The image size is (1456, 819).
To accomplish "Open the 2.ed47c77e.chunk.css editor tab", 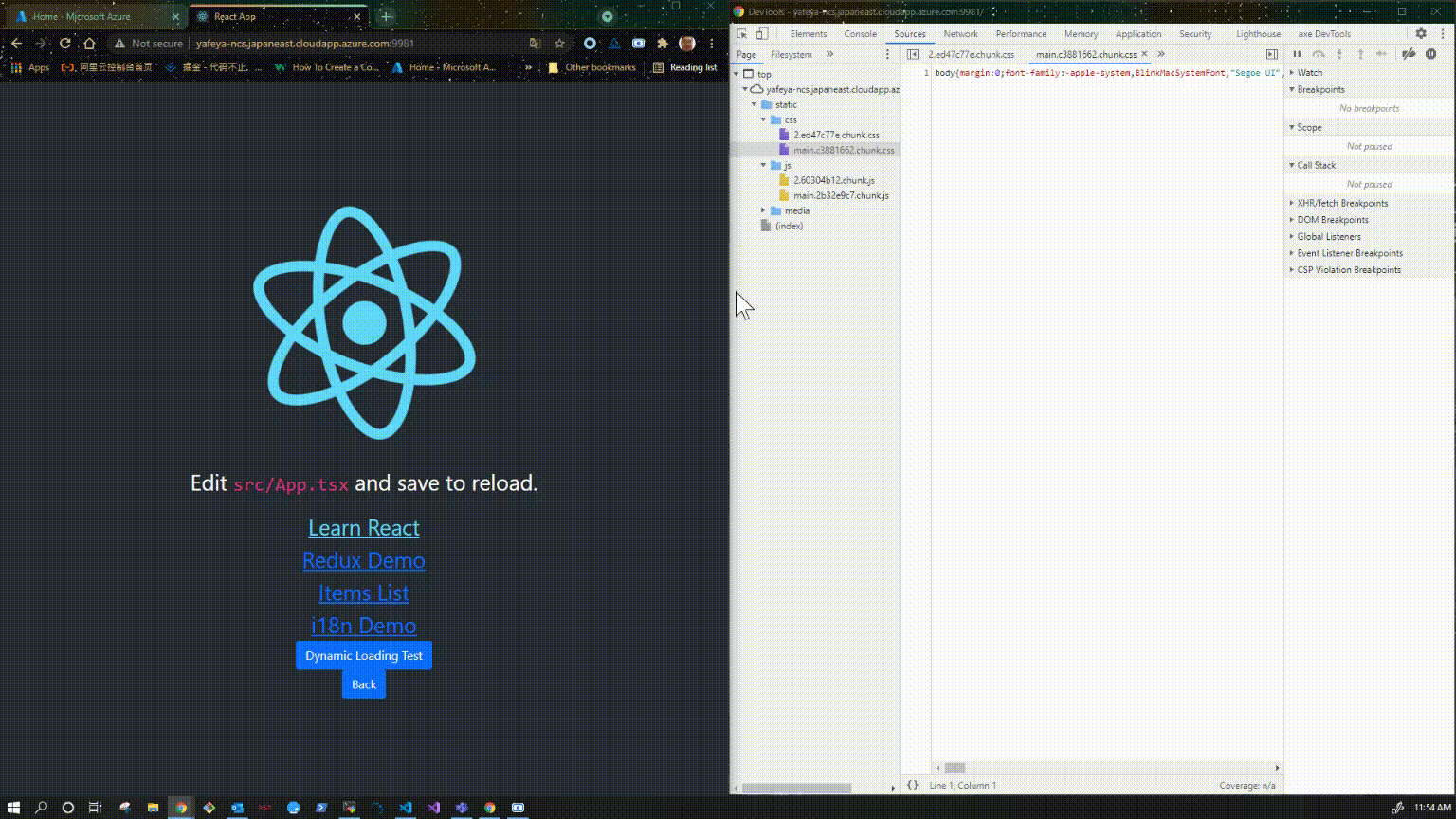I will coord(971,55).
